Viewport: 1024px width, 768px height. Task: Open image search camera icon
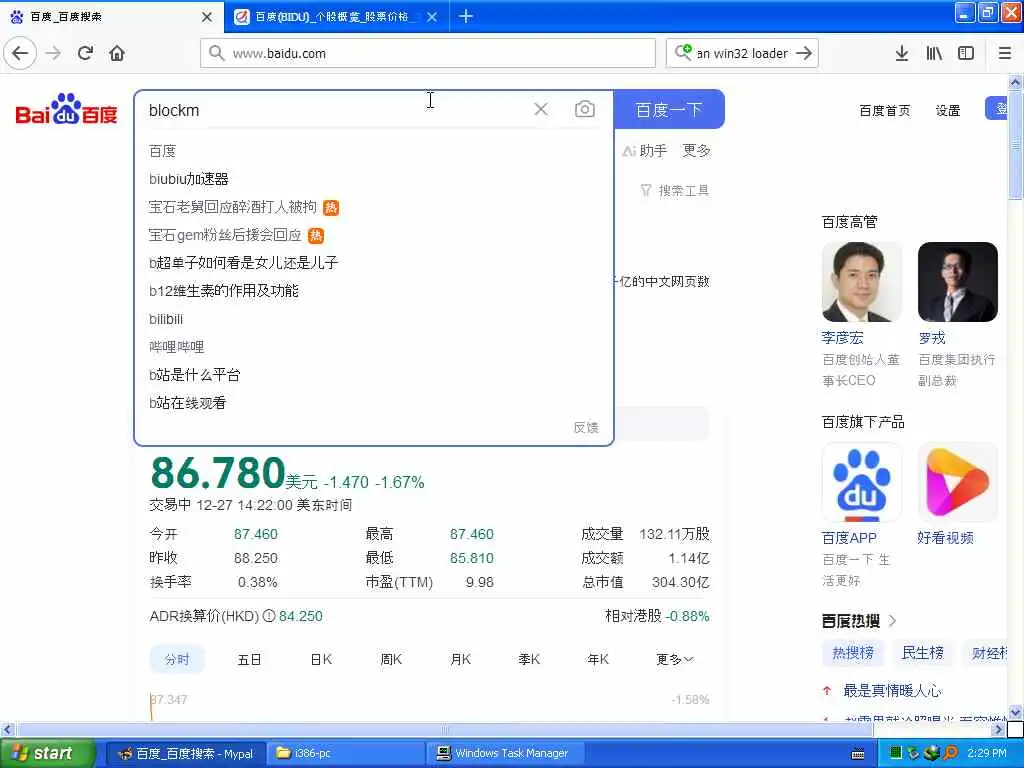584,109
